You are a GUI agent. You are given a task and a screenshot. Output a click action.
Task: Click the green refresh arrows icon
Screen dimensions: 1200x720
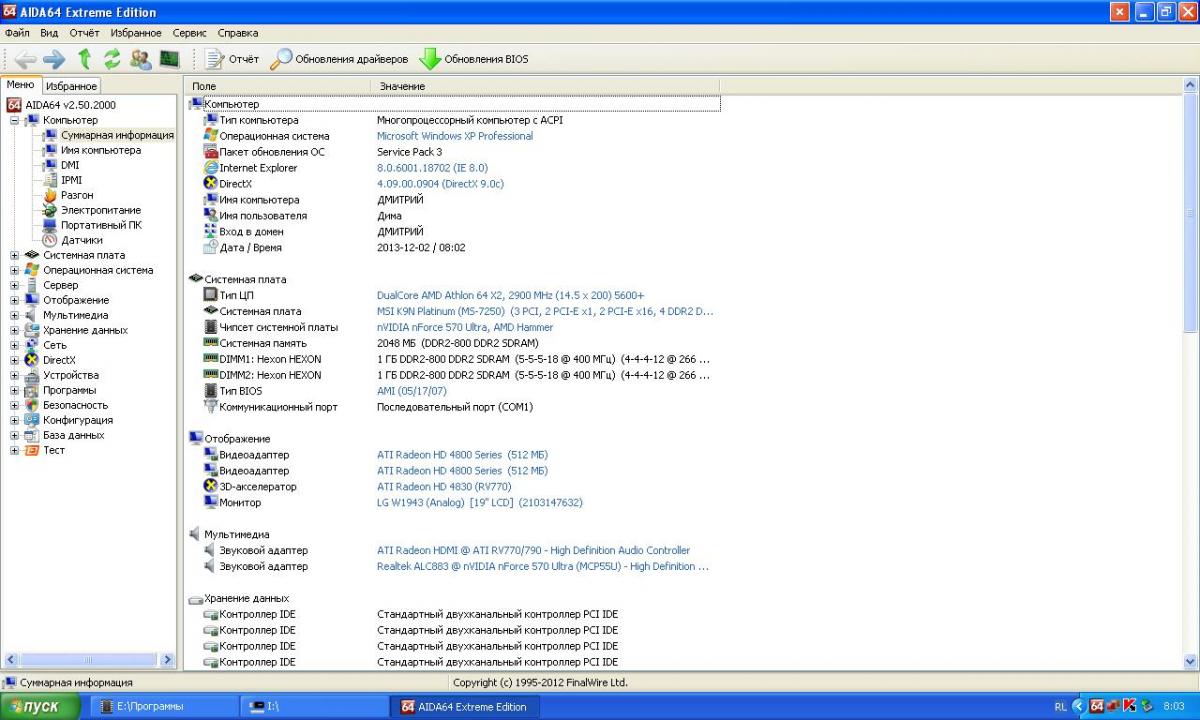pyautogui.click(x=112, y=59)
